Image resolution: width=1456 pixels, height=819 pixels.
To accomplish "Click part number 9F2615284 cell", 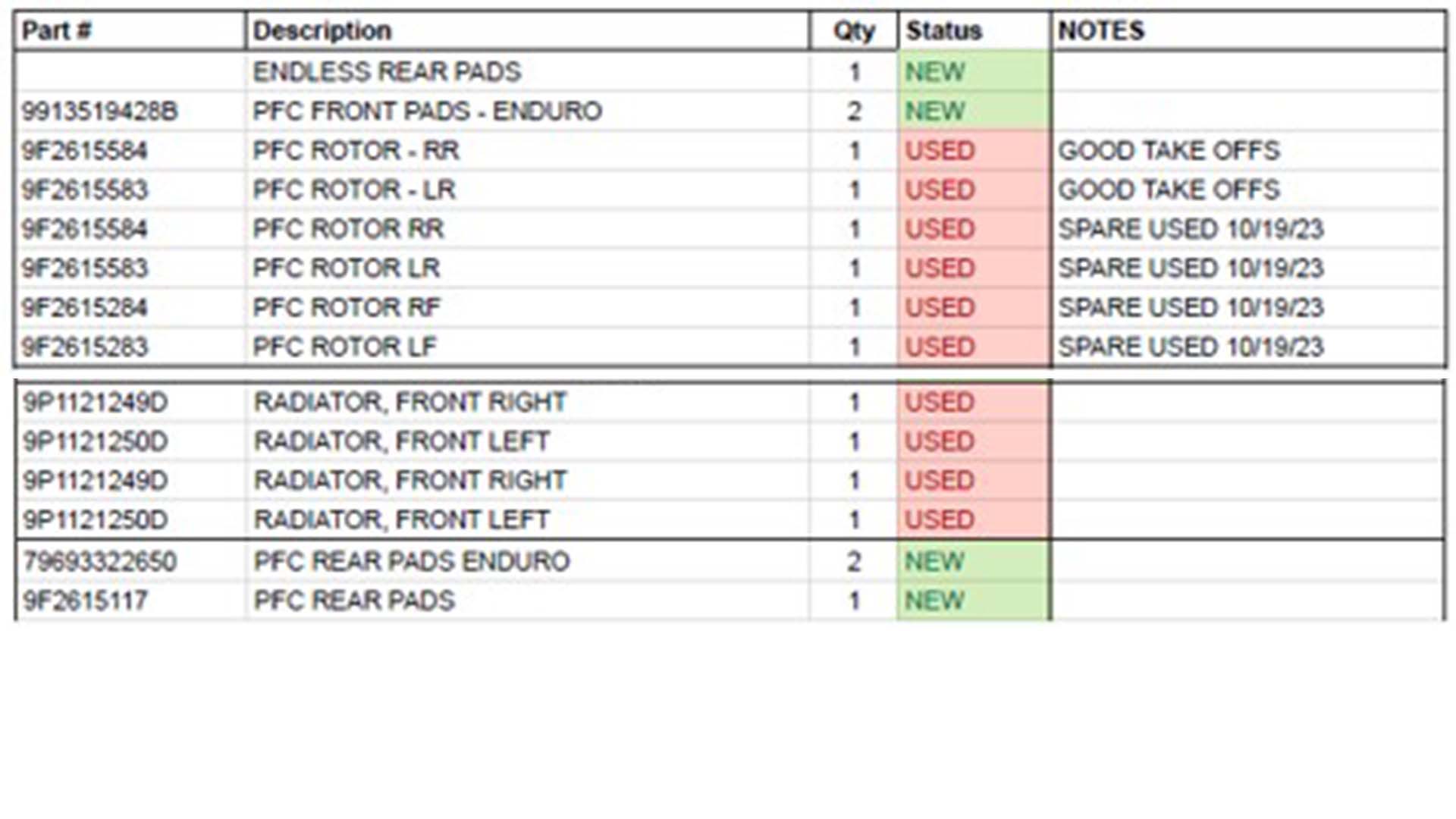I will coord(130,308).
